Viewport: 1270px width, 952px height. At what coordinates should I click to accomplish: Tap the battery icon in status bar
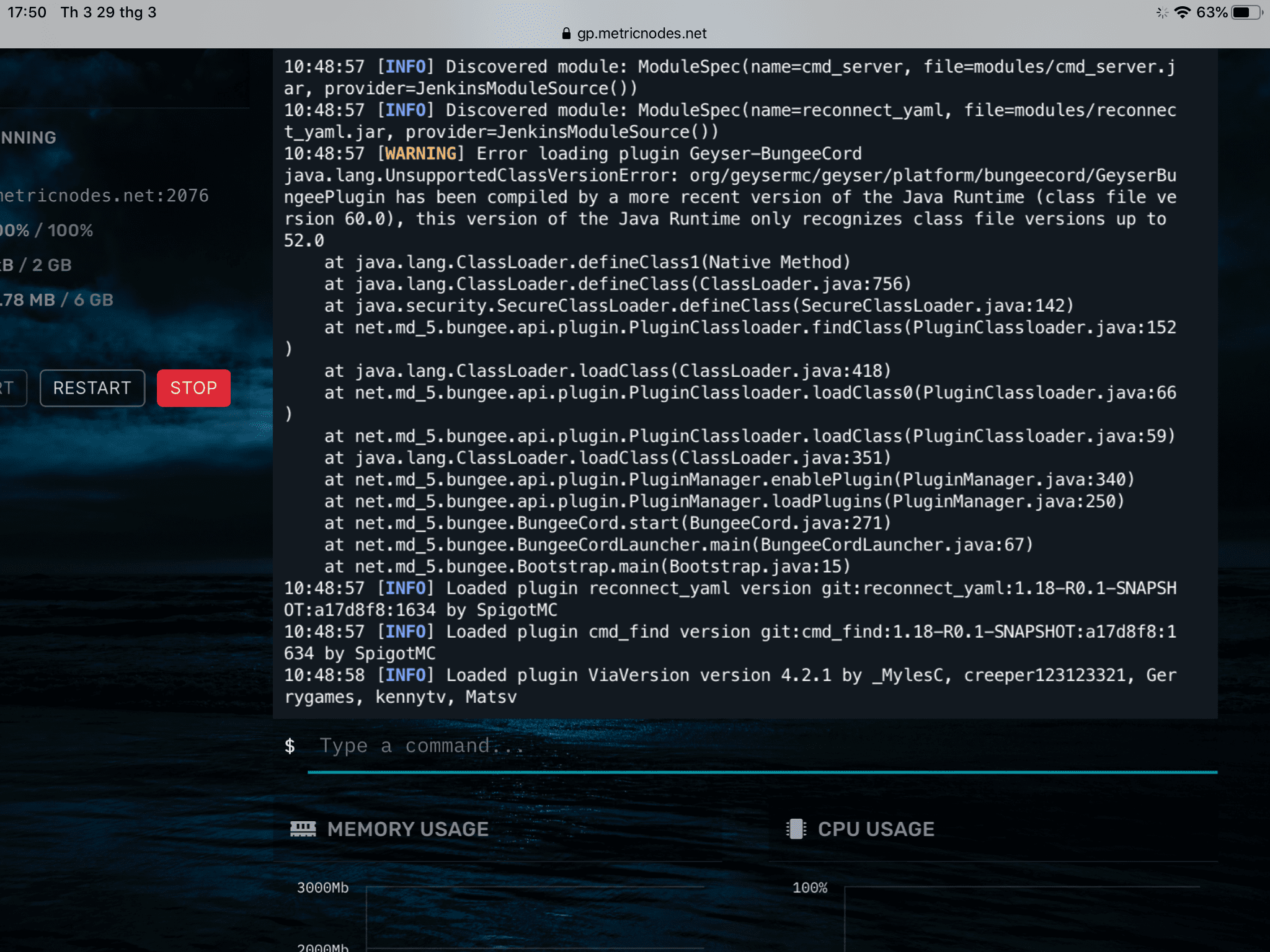coord(1245,12)
